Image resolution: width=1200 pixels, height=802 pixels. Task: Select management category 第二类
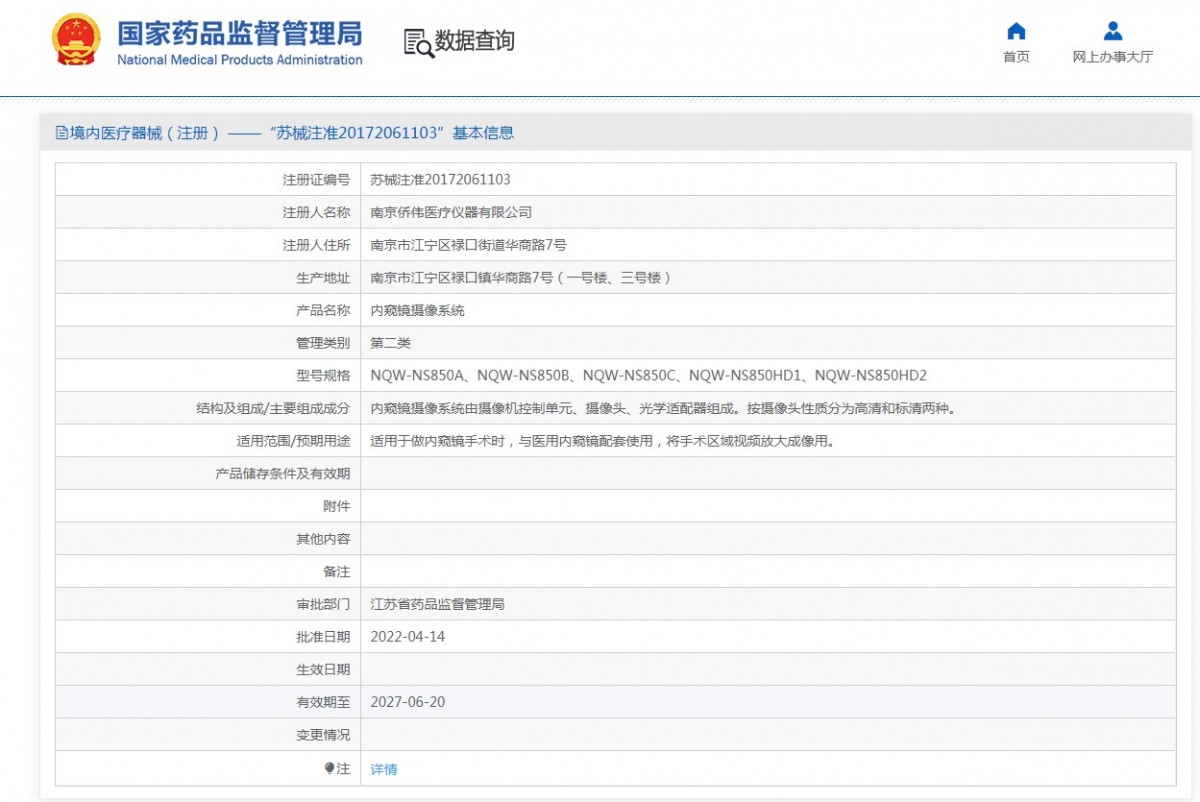[x=390, y=343]
